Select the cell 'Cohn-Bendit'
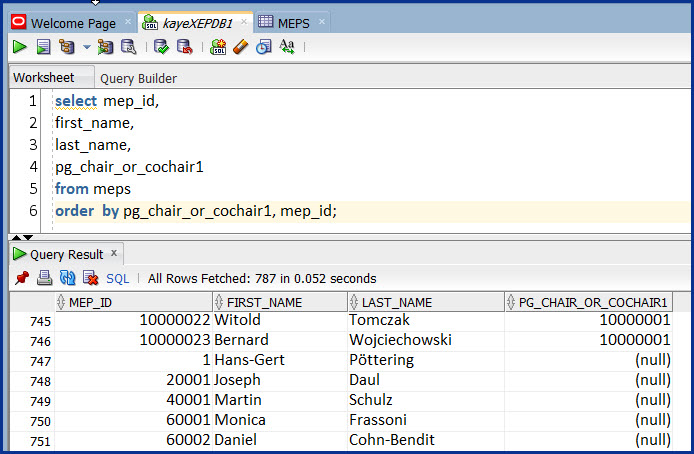694x454 pixels. (x=426, y=440)
